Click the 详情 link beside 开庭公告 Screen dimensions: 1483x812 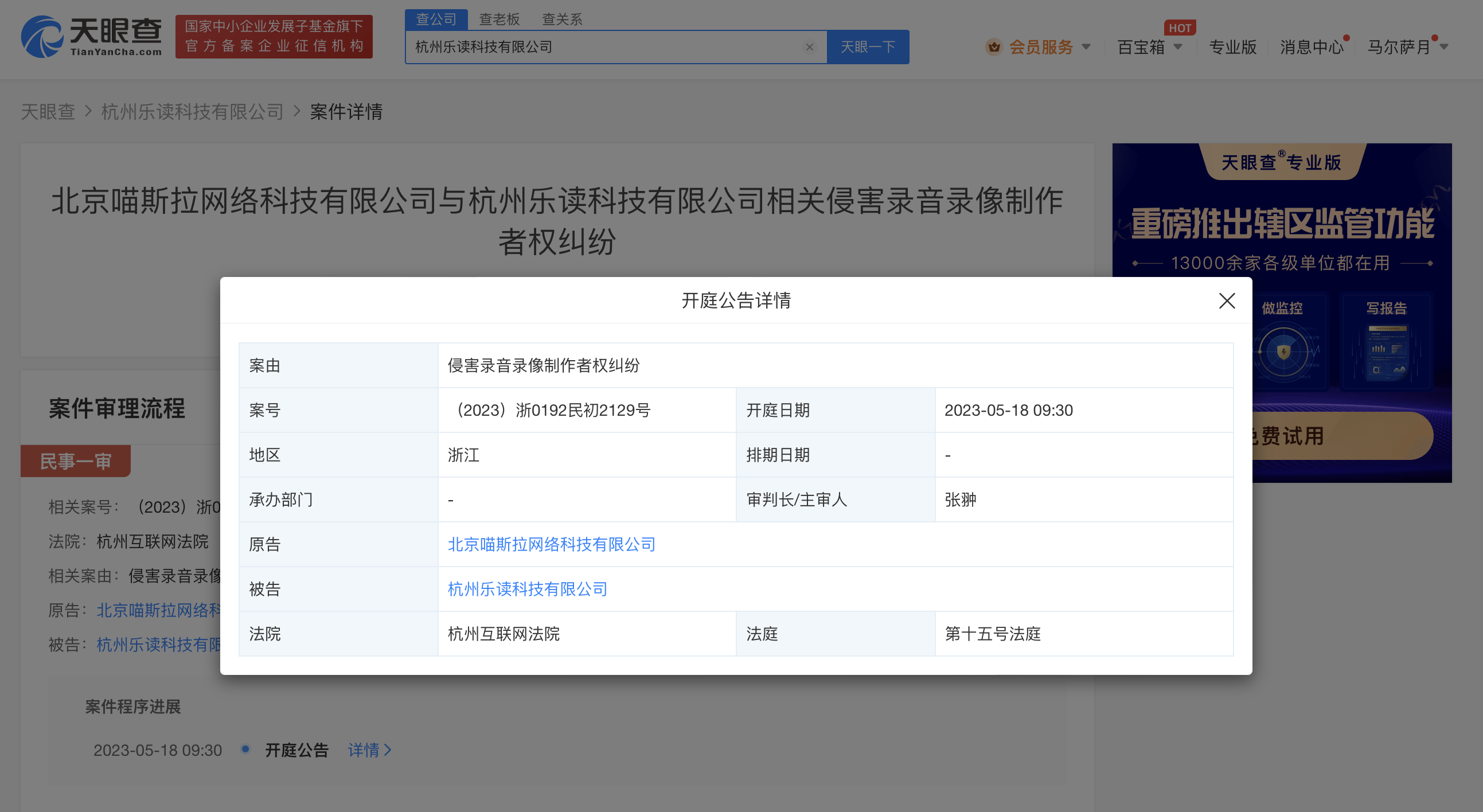point(369,750)
